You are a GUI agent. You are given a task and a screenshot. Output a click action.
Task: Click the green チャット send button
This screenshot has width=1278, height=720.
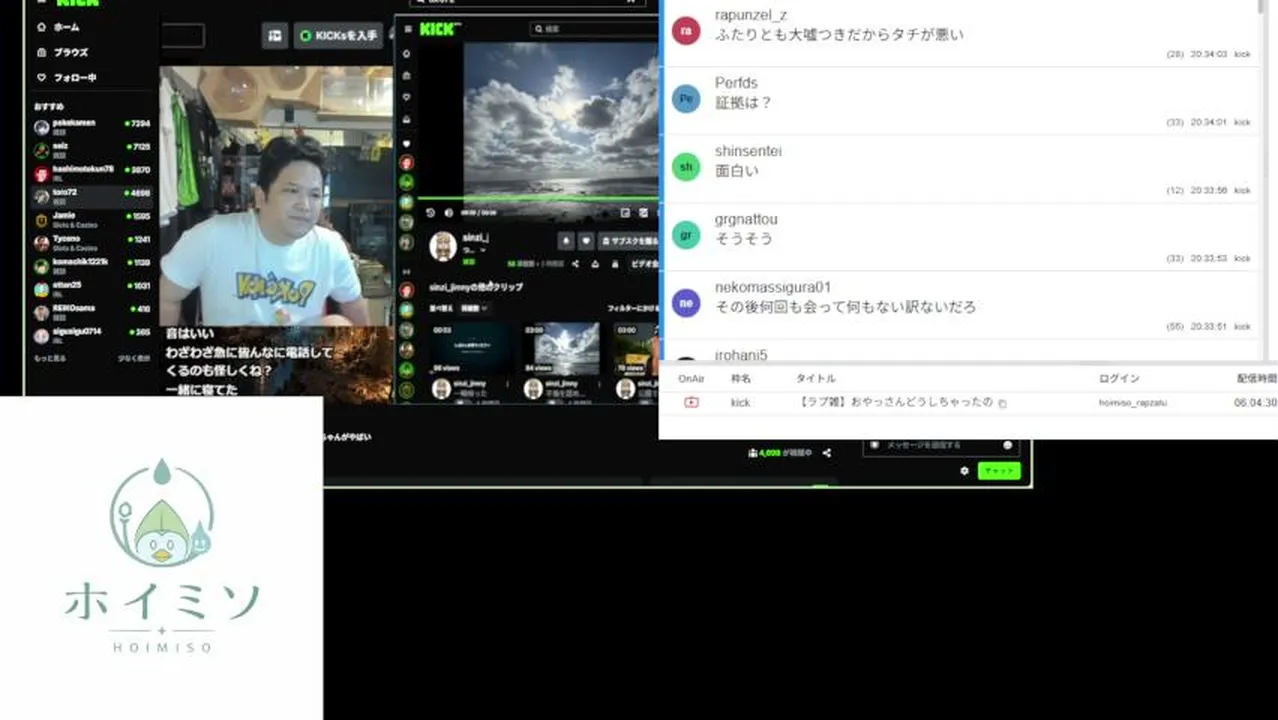click(998, 471)
